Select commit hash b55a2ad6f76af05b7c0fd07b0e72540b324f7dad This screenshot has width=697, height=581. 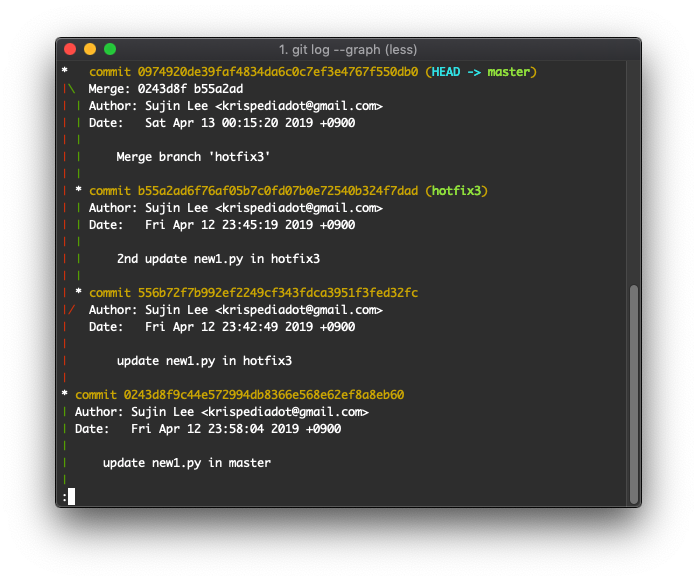(x=278, y=191)
